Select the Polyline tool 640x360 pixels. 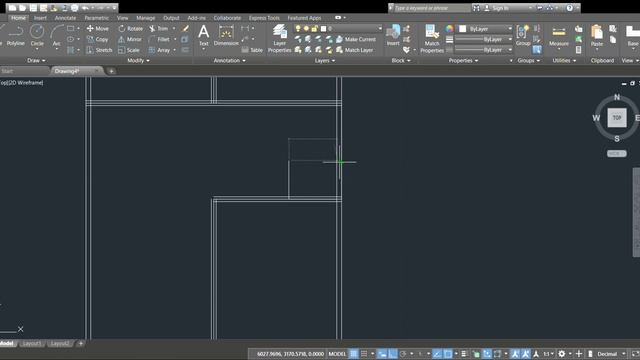16,35
